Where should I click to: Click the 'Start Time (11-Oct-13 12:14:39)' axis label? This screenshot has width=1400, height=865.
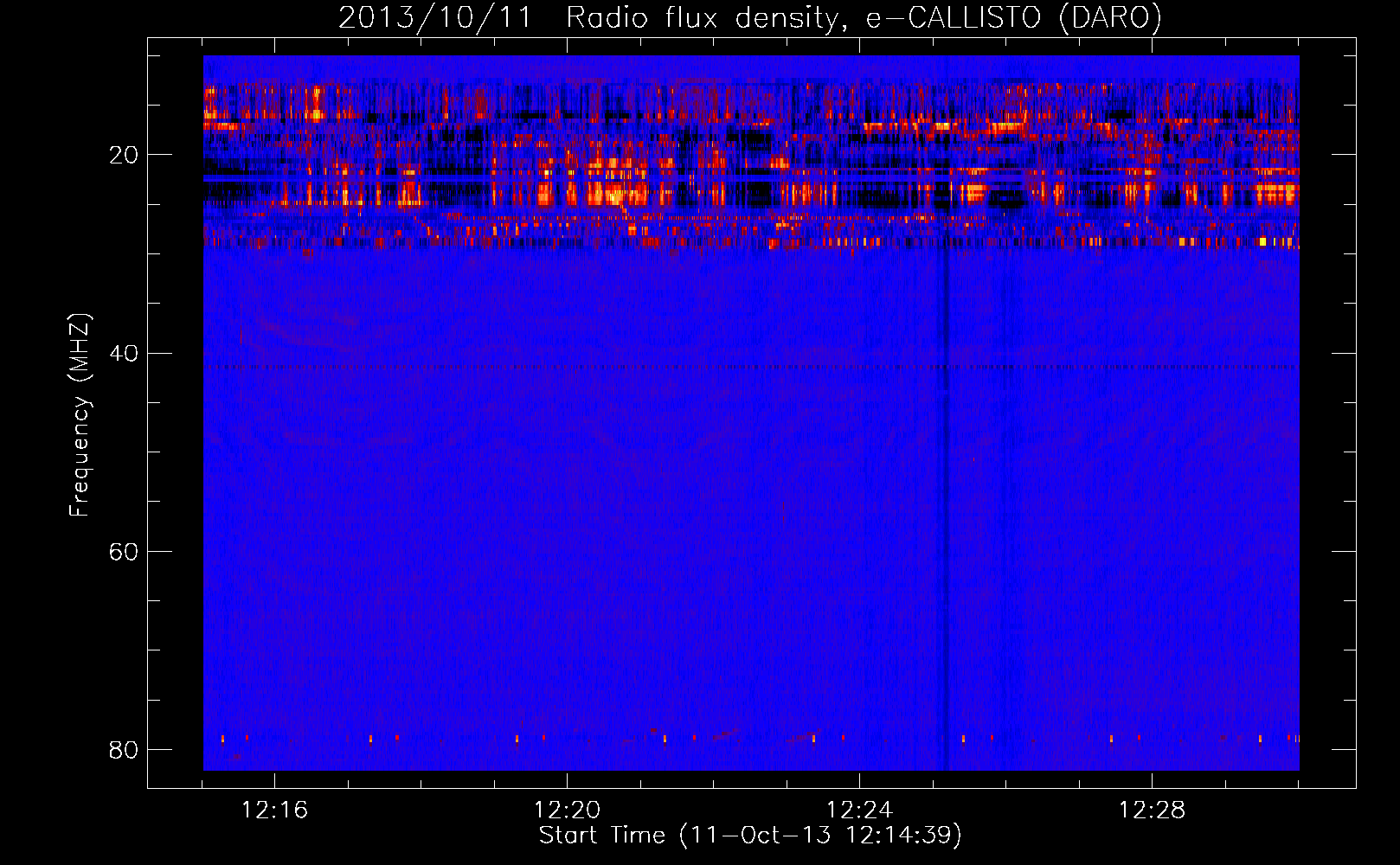click(750, 836)
